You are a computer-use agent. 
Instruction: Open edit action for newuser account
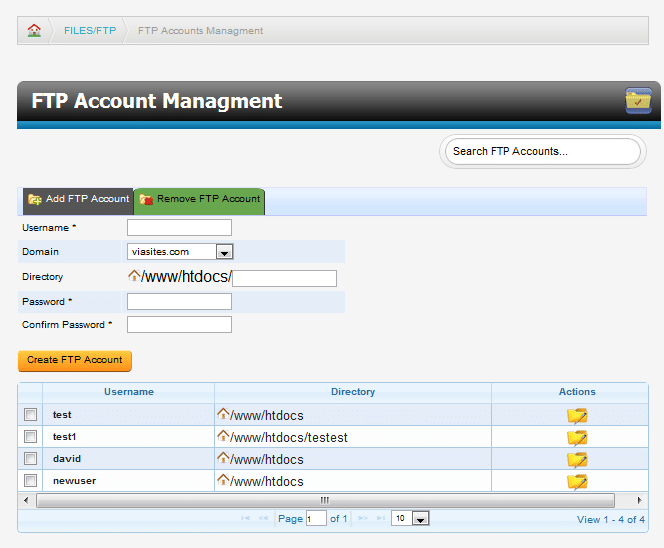coord(577,481)
